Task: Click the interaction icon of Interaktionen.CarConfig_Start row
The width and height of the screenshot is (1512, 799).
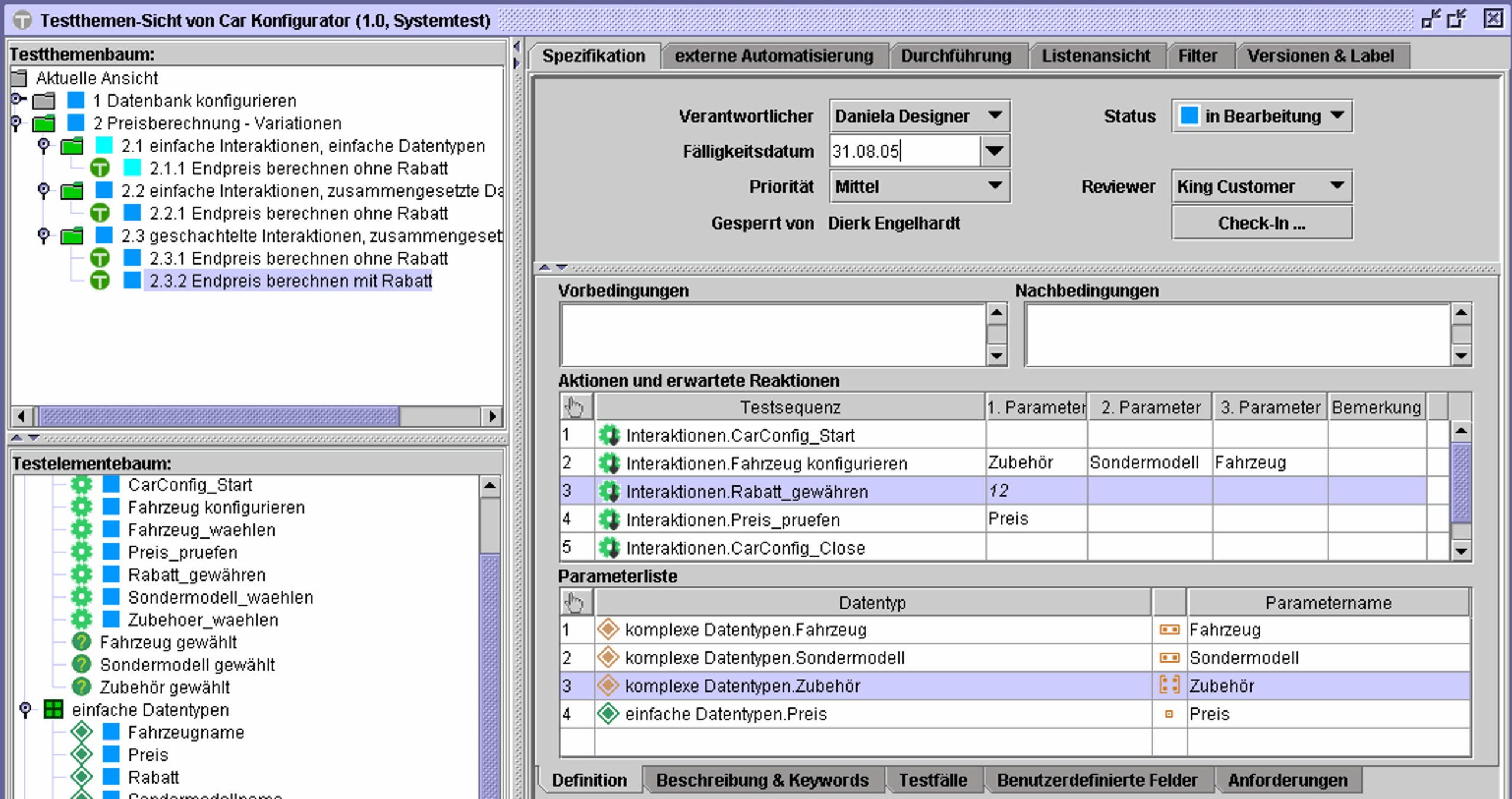Action: click(609, 435)
